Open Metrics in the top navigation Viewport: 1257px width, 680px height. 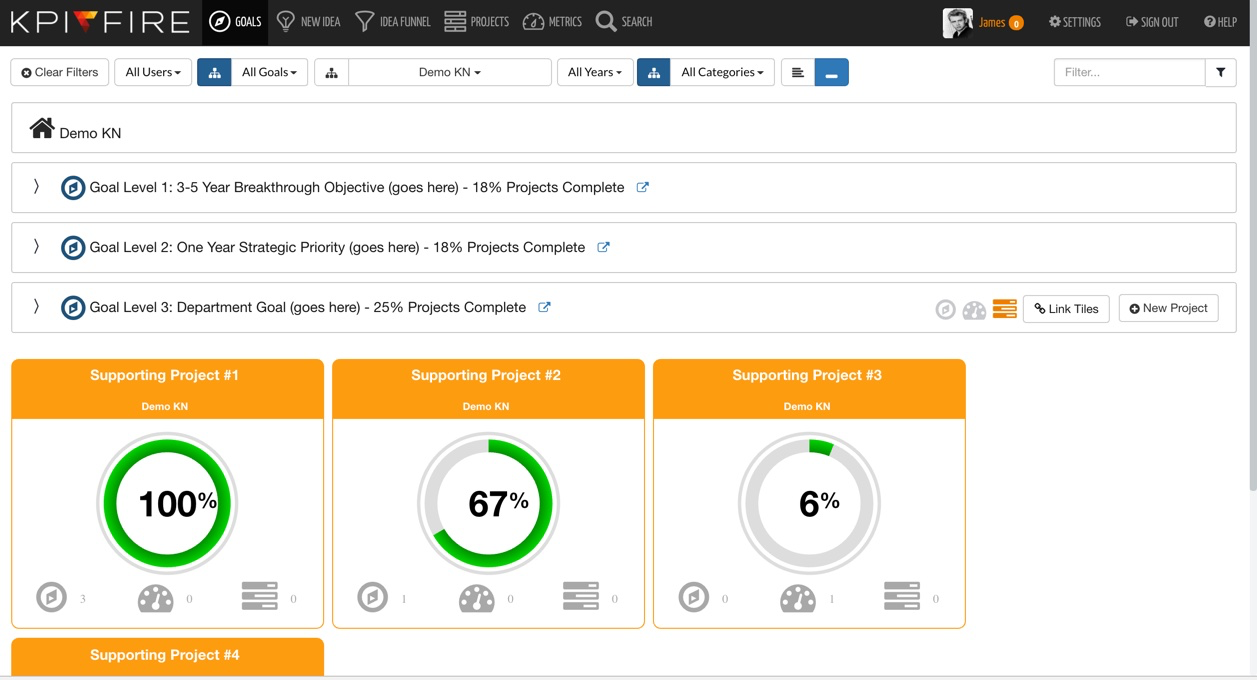coord(552,22)
